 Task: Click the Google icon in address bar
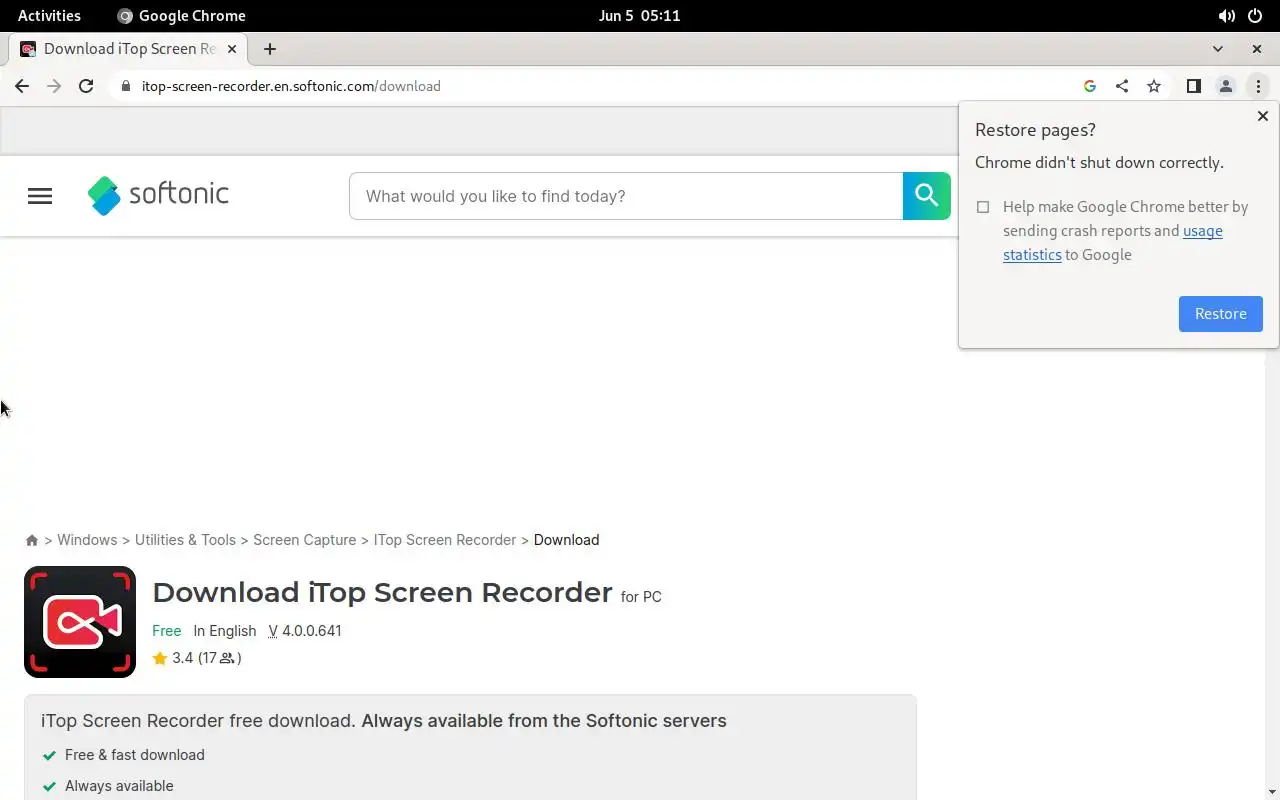coord(1090,86)
